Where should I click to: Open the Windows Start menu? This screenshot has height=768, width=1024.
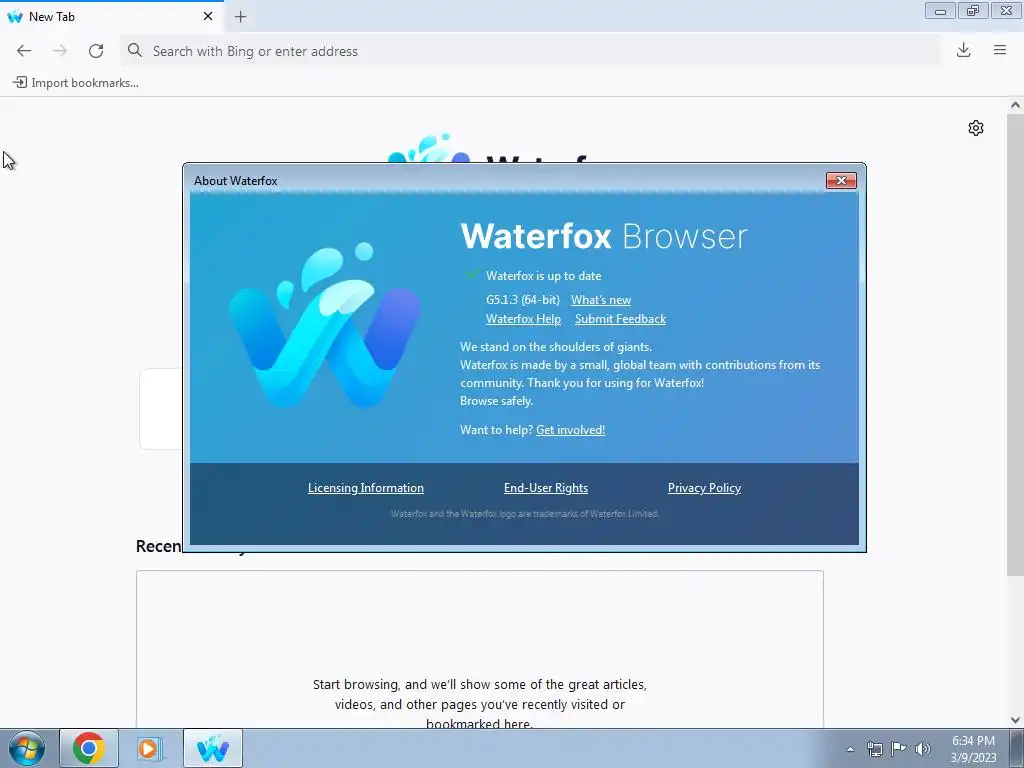coord(26,748)
